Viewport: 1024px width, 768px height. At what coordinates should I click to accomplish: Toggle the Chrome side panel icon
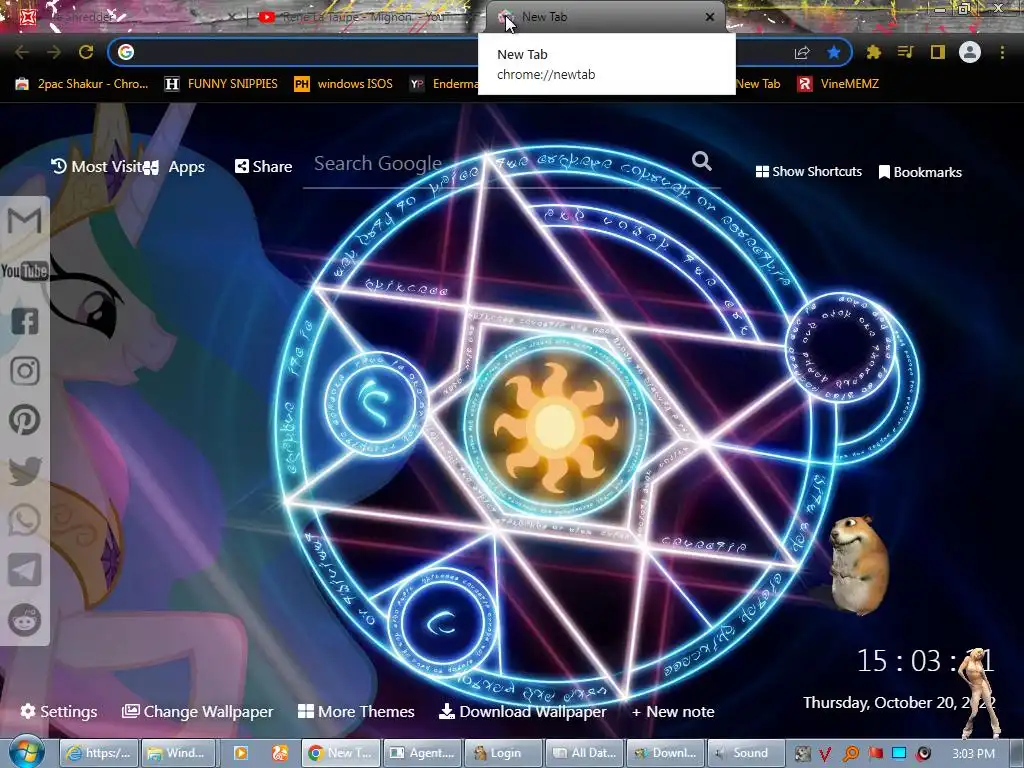pos(938,52)
